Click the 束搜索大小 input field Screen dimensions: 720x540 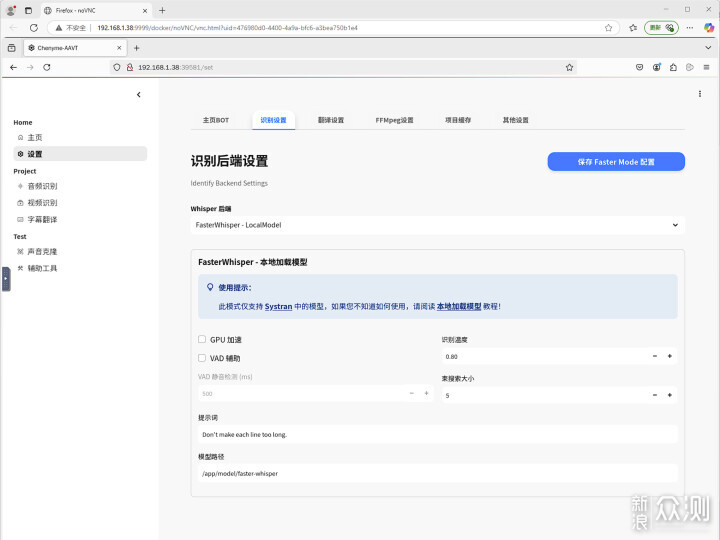(545, 395)
